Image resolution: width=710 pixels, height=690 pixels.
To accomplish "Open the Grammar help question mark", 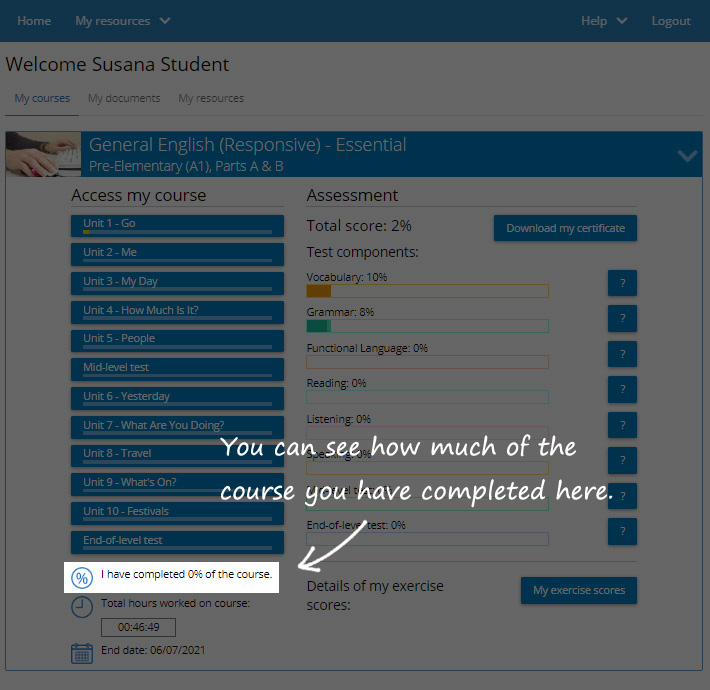I will coord(622,319).
